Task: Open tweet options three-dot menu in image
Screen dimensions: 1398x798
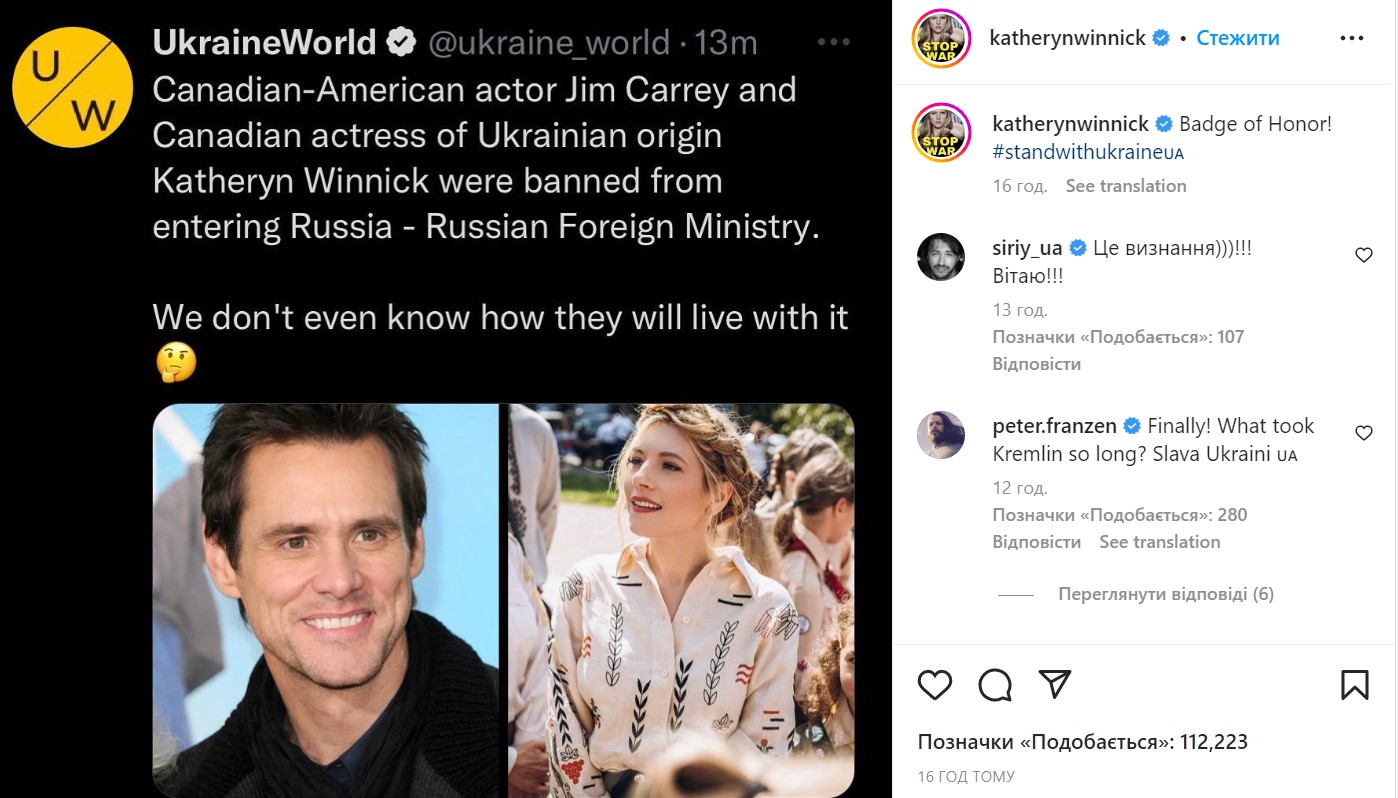Action: click(x=833, y=43)
